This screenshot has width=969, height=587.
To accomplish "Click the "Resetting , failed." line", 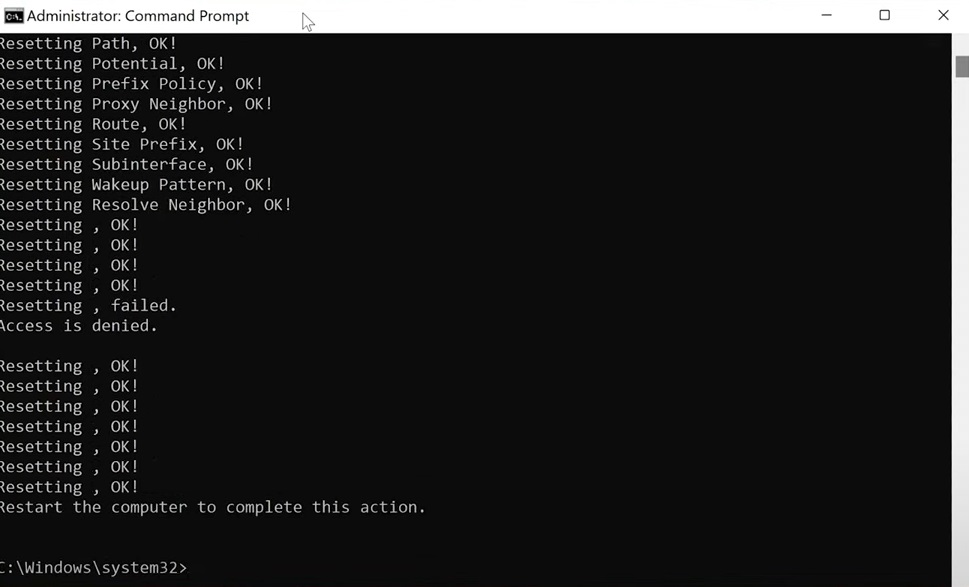I will 88,306.
